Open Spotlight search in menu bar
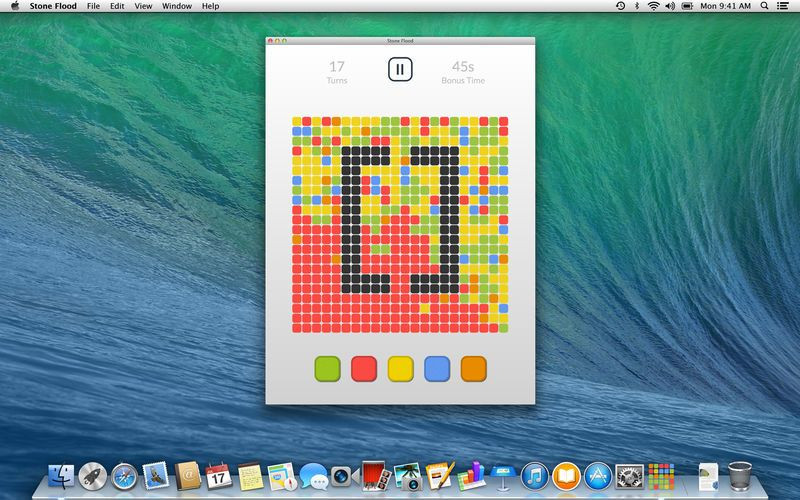The height and width of the screenshot is (500, 800). click(764, 6)
